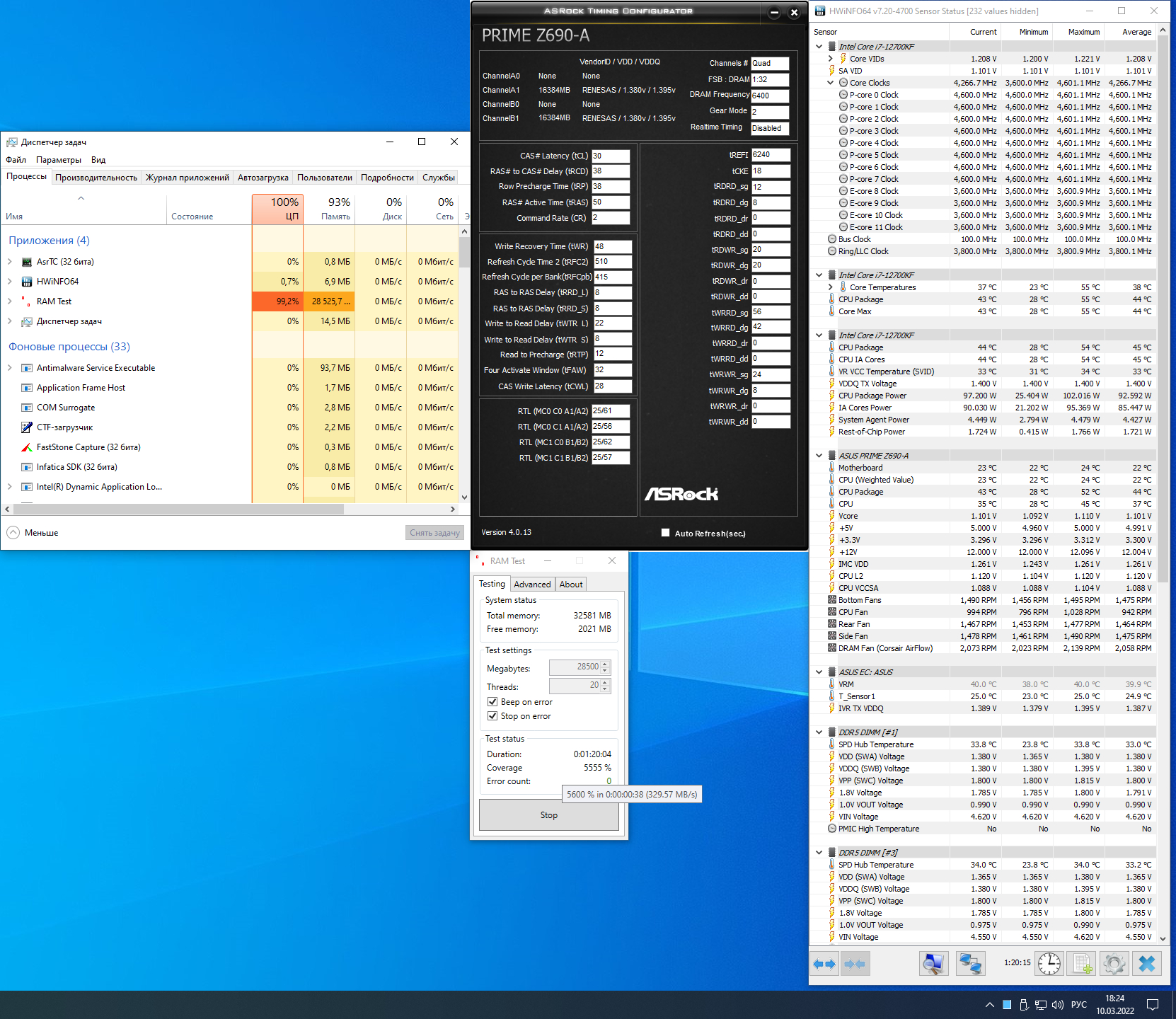Click the network icon in system tray
This screenshot has width=1176, height=1019.
click(1041, 1005)
